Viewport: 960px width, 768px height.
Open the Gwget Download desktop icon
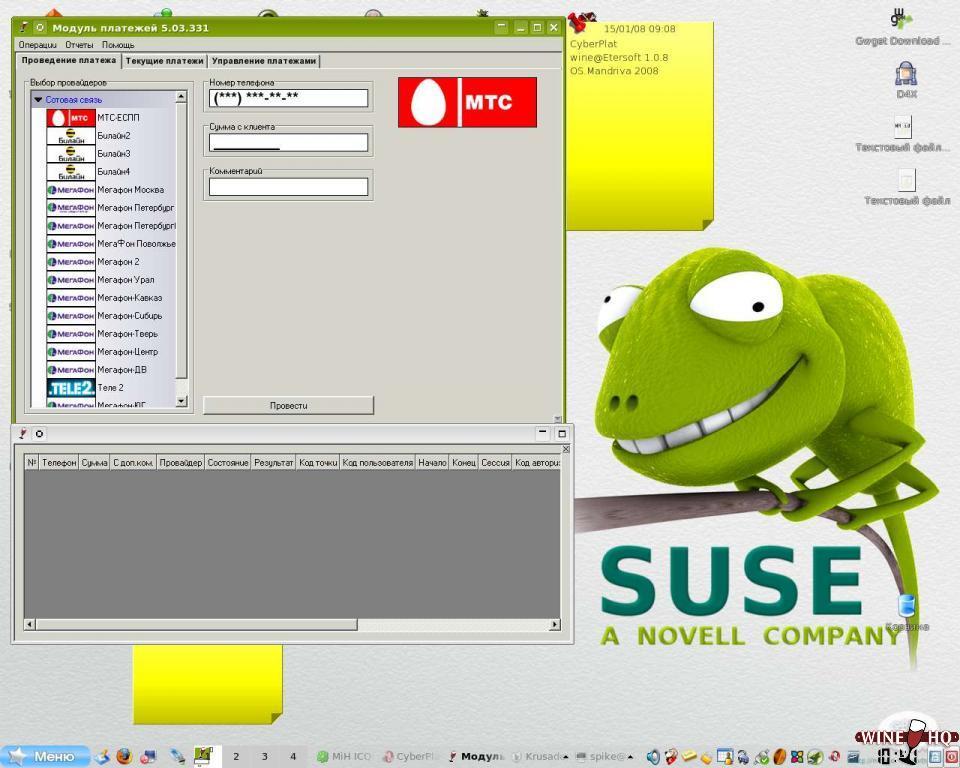pos(901,20)
